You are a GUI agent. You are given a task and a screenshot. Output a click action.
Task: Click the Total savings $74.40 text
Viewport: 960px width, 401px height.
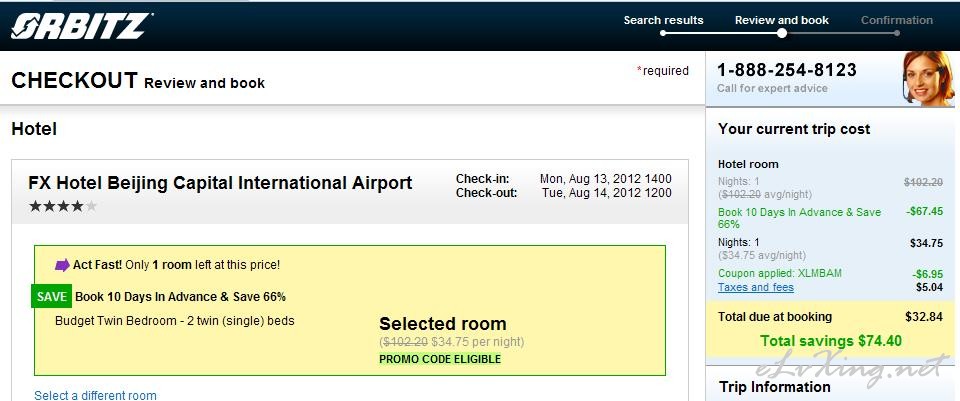pyautogui.click(x=831, y=341)
